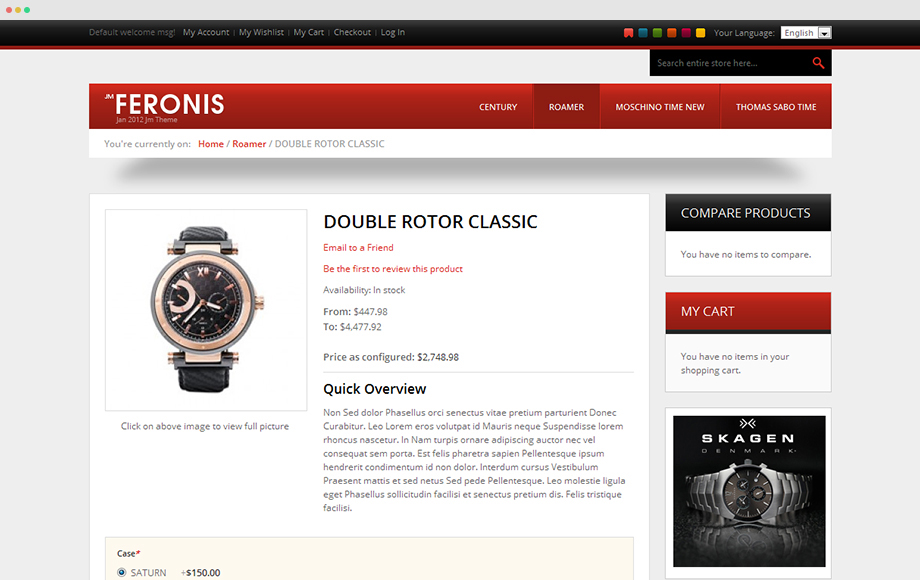The height and width of the screenshot is (580, 920).
Task: Focus the search entire store field
Action: 730,63
